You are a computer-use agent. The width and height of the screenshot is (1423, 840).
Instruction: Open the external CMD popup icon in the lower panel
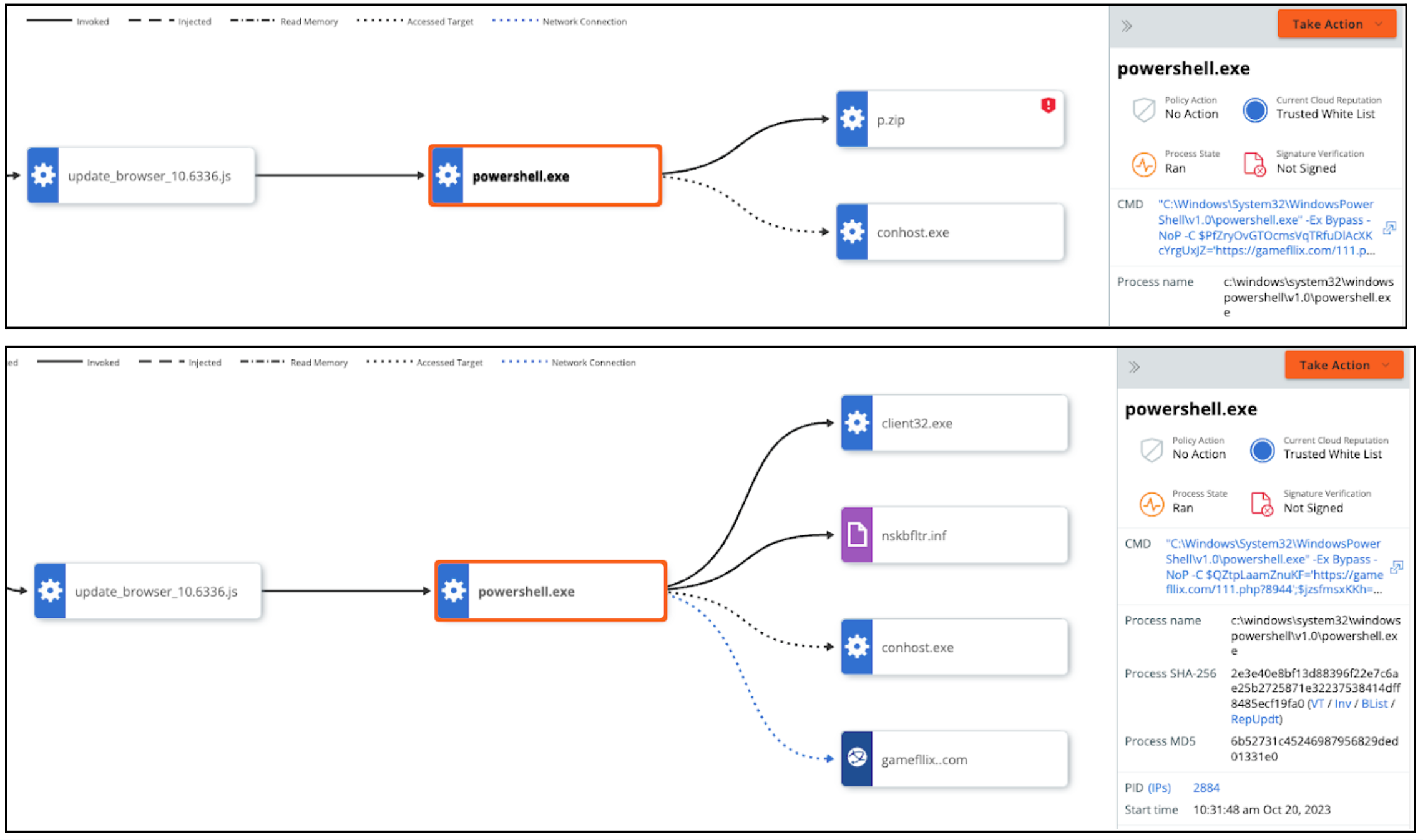[x=1396, y=567]
